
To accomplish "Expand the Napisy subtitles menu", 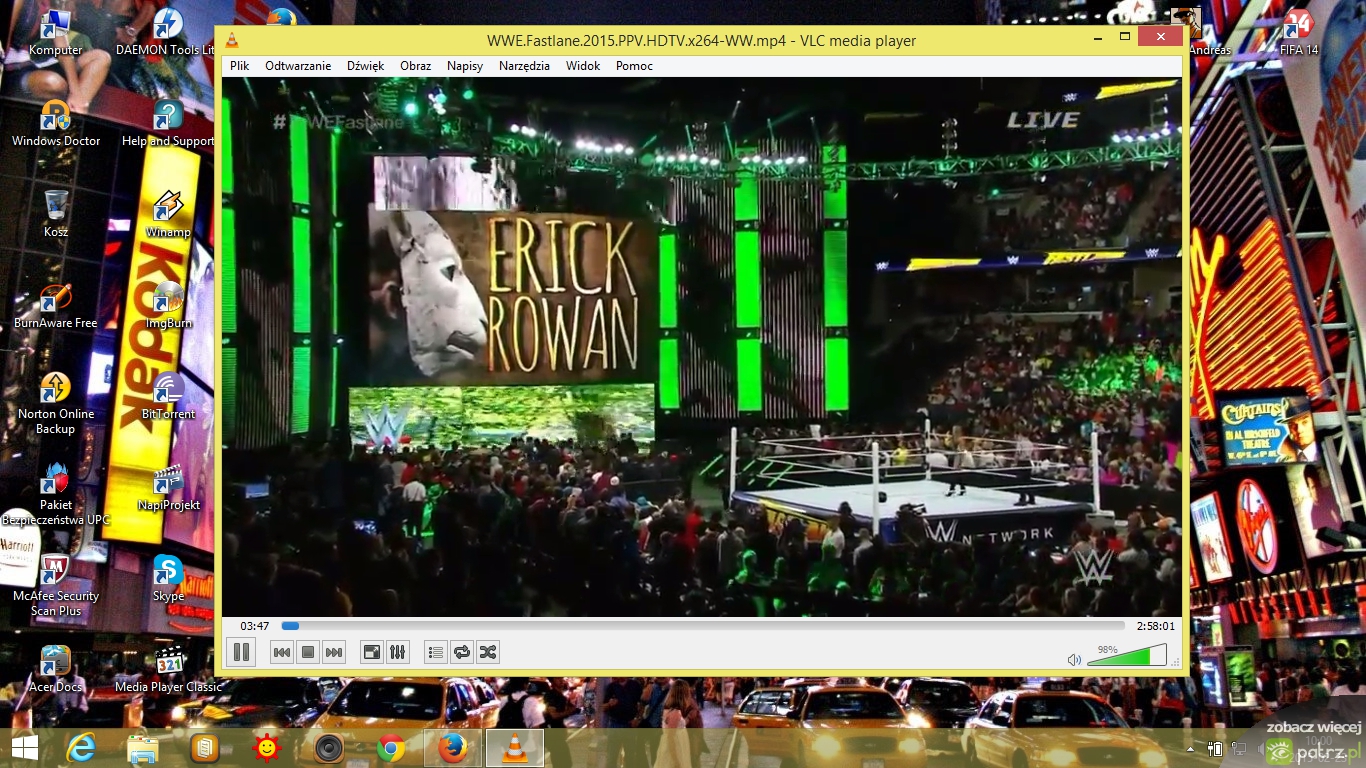I will [465, 66].
